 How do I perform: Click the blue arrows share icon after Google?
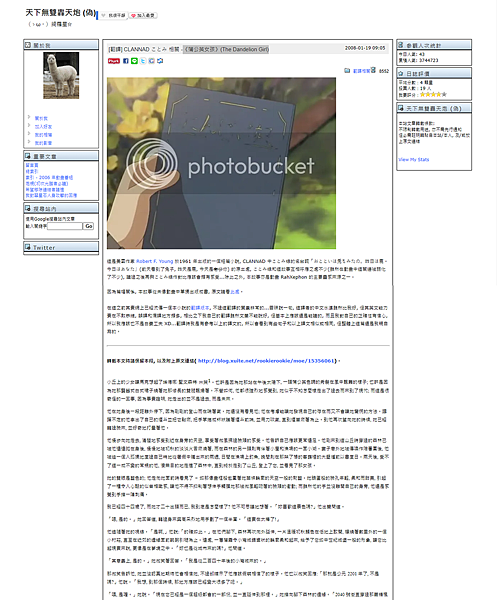(160, 61)
